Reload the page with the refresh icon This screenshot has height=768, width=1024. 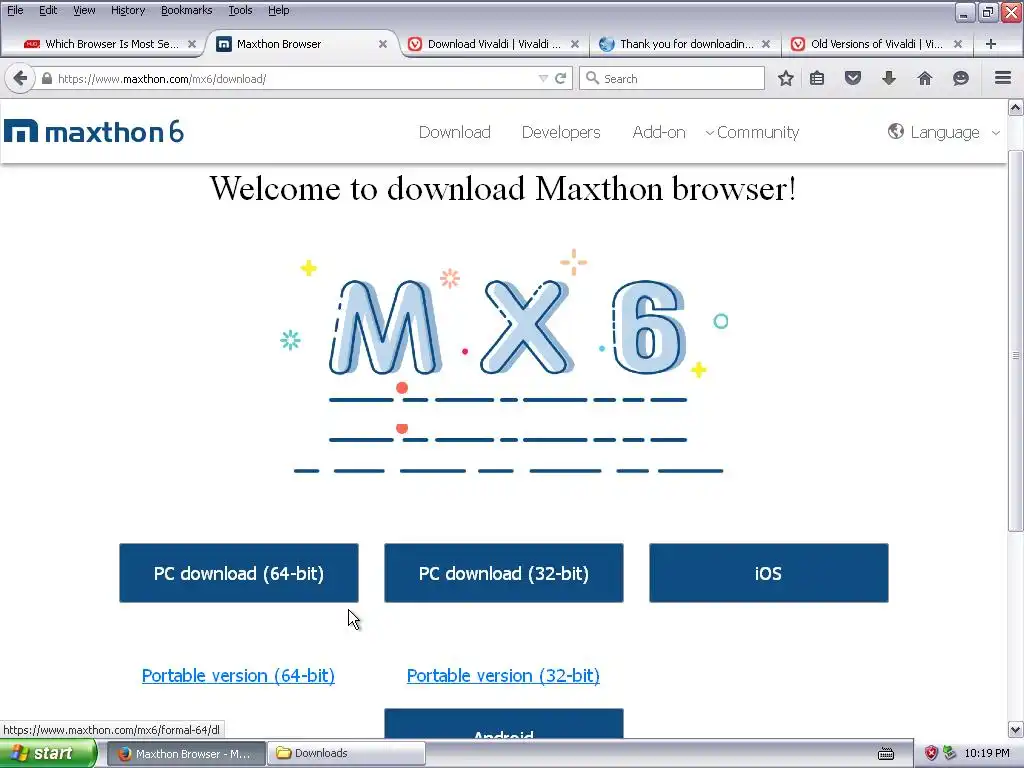point(560,78)
